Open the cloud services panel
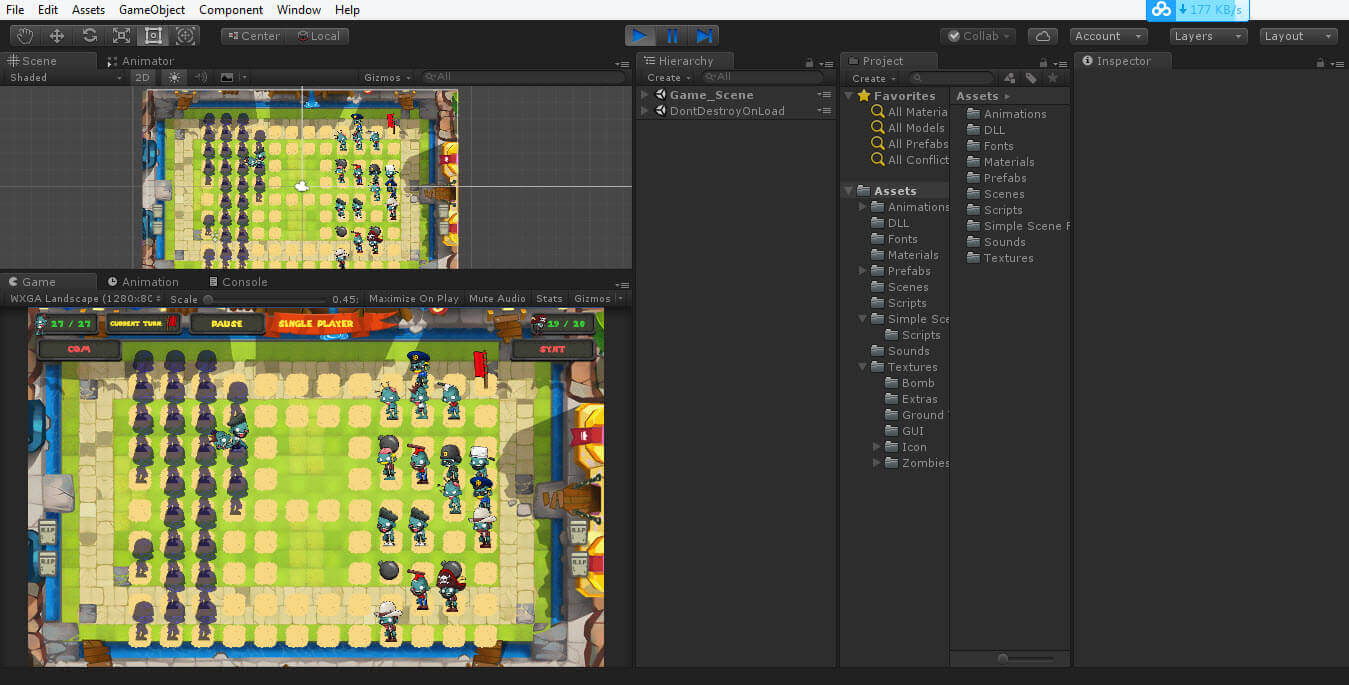Image resolution: width=1349 pixels, height=685 pixels. (x=1043, y=36)
